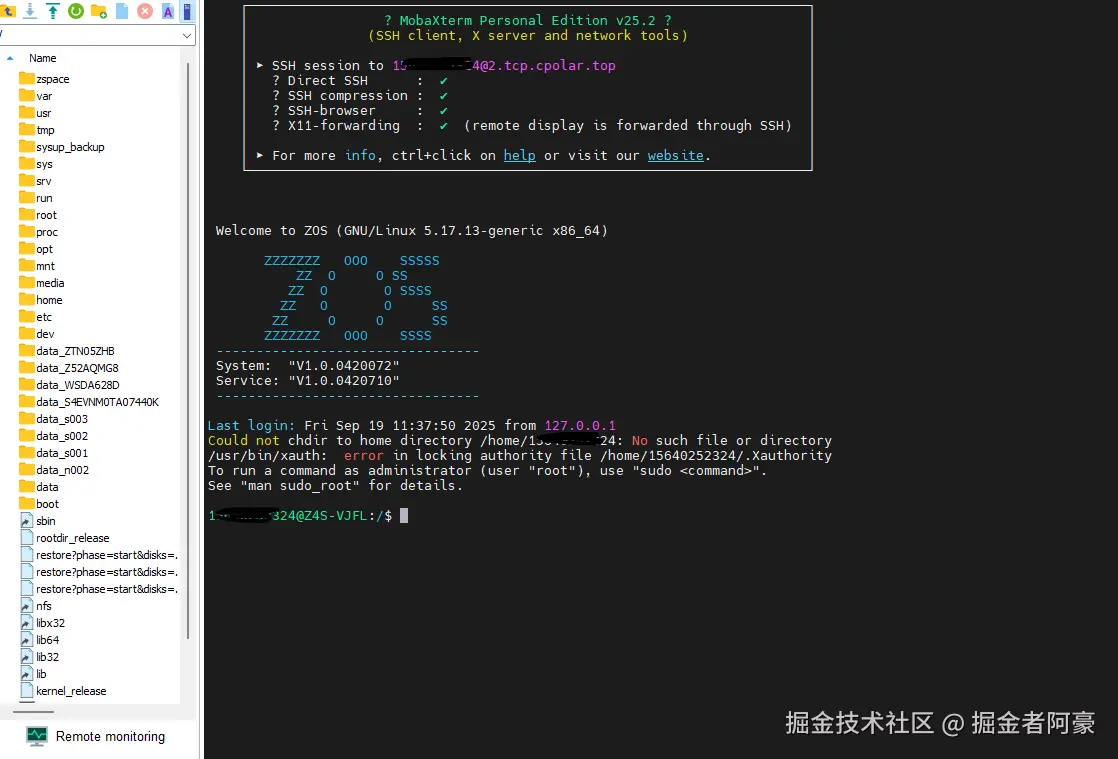Delete selected files red X icon
1118x759 pixels.
point(145,11)
